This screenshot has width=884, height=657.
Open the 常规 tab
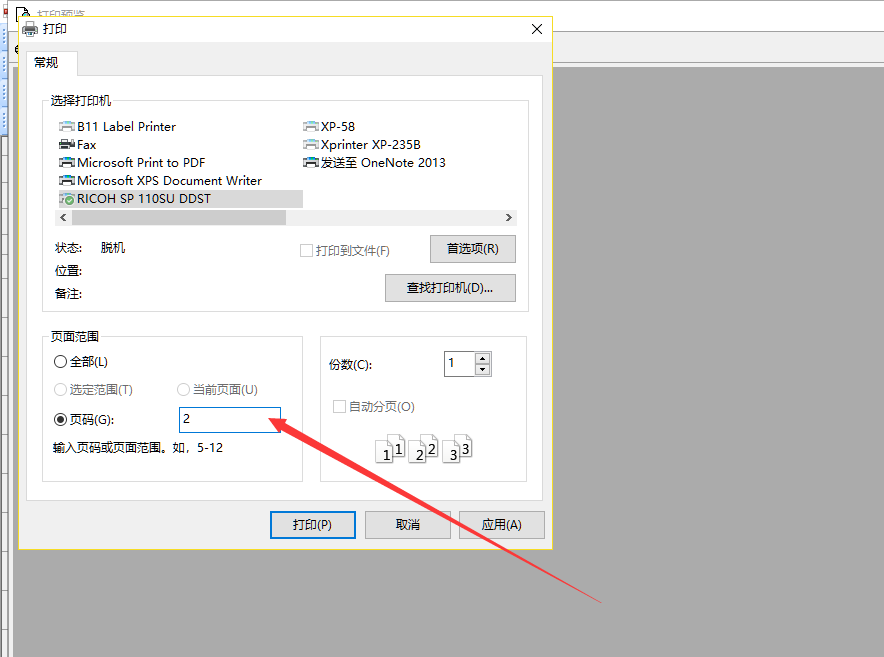click(x=47, y=63)
